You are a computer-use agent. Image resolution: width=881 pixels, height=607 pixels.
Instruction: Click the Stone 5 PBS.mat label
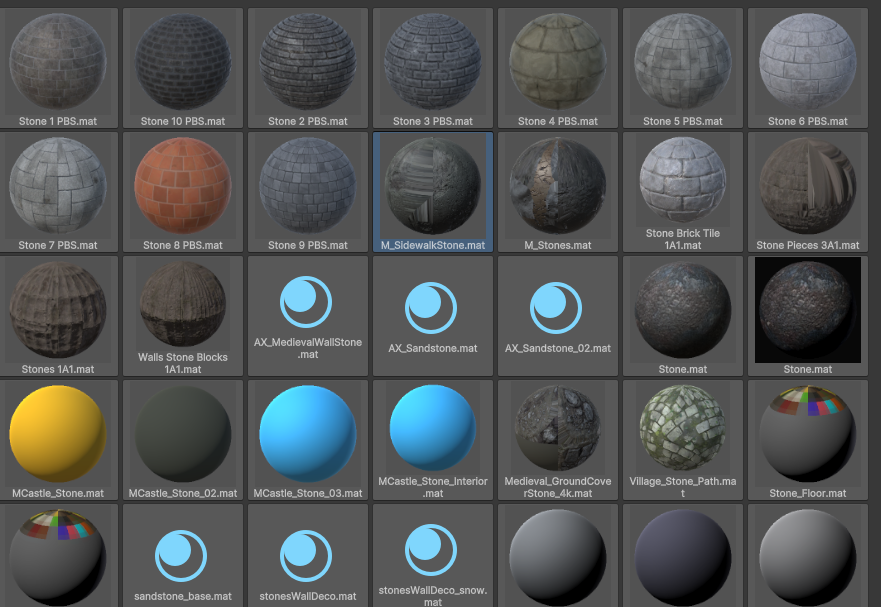click(683, 121)
